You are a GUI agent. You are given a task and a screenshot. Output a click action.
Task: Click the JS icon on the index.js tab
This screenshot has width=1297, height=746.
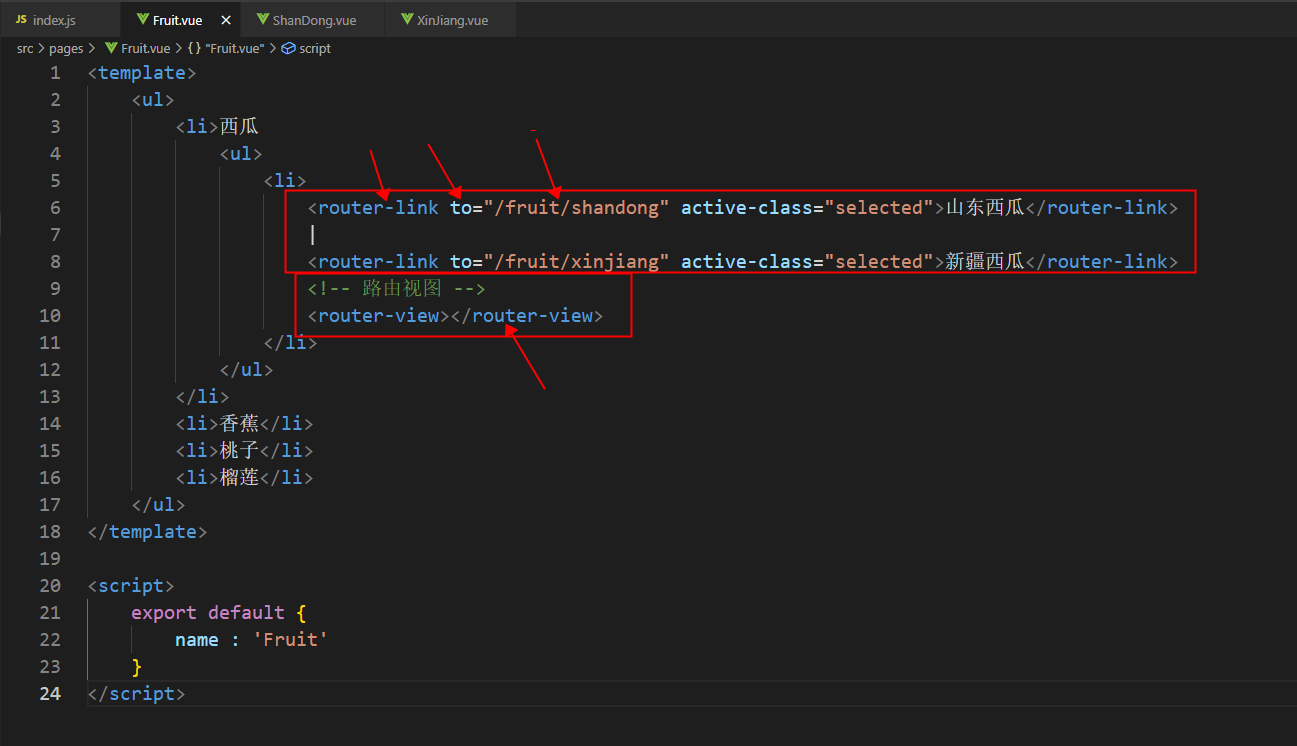pos(21,18)
